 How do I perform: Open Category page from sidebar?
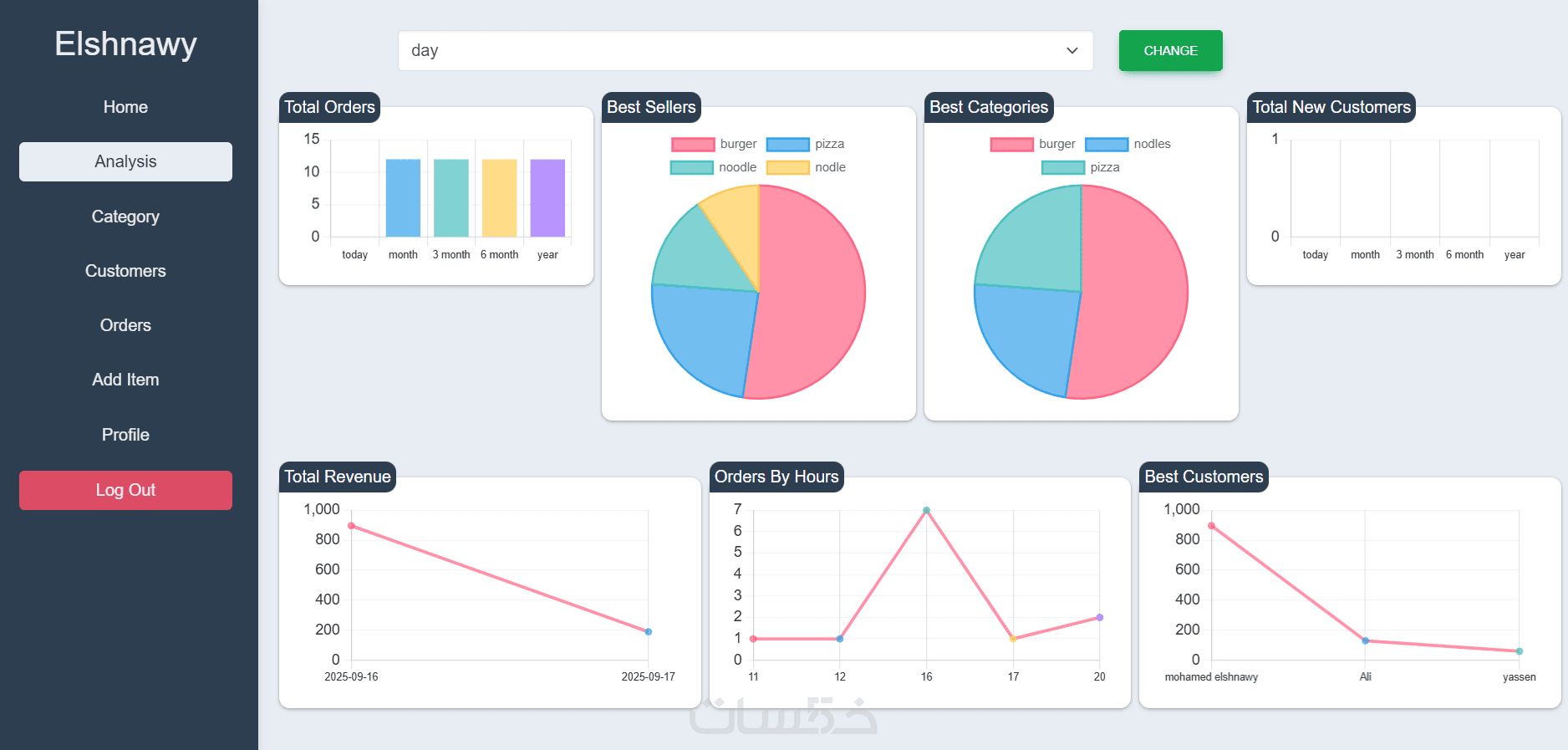coord(125,217)
